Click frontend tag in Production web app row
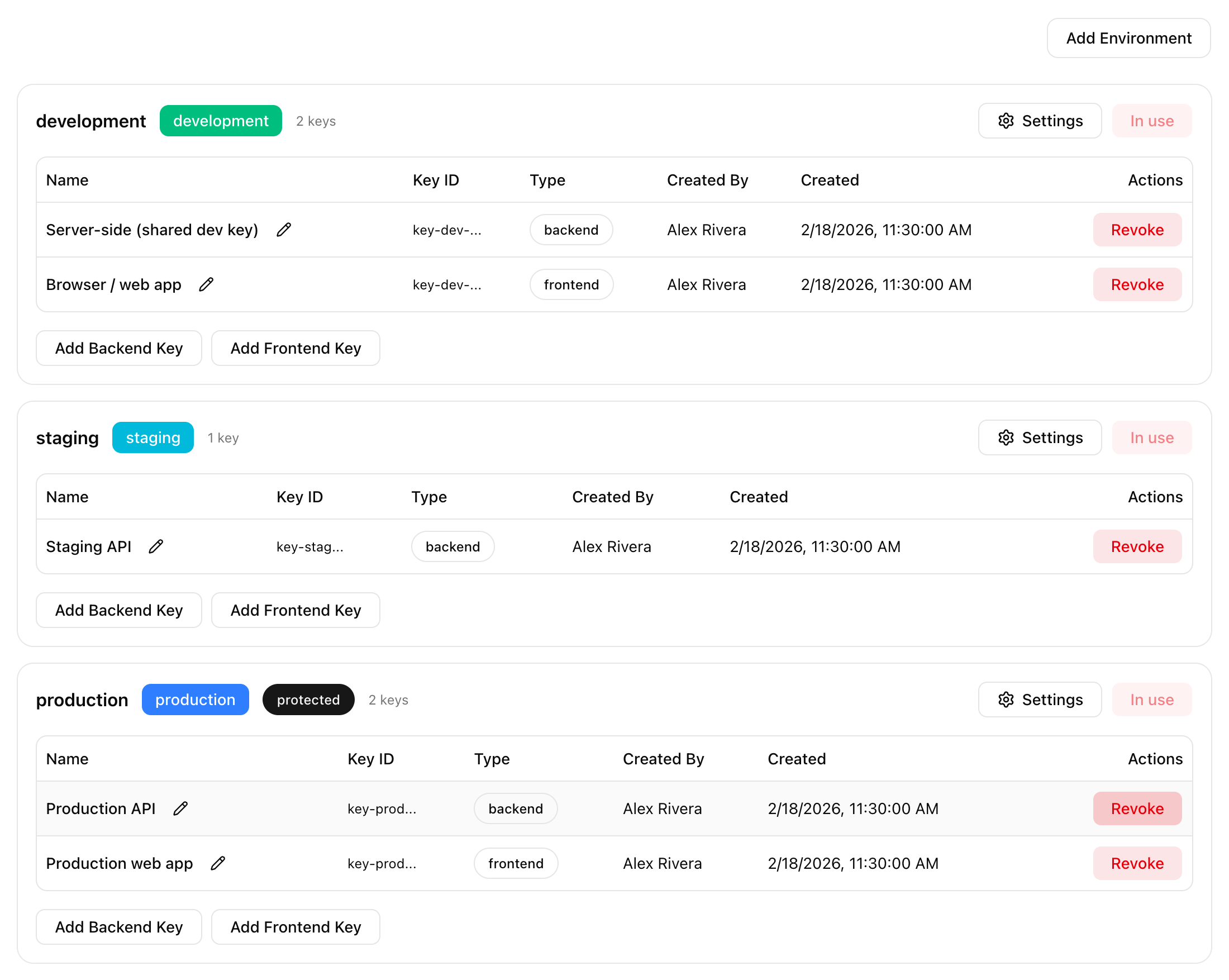The image size is (1229, 980). 515,863
